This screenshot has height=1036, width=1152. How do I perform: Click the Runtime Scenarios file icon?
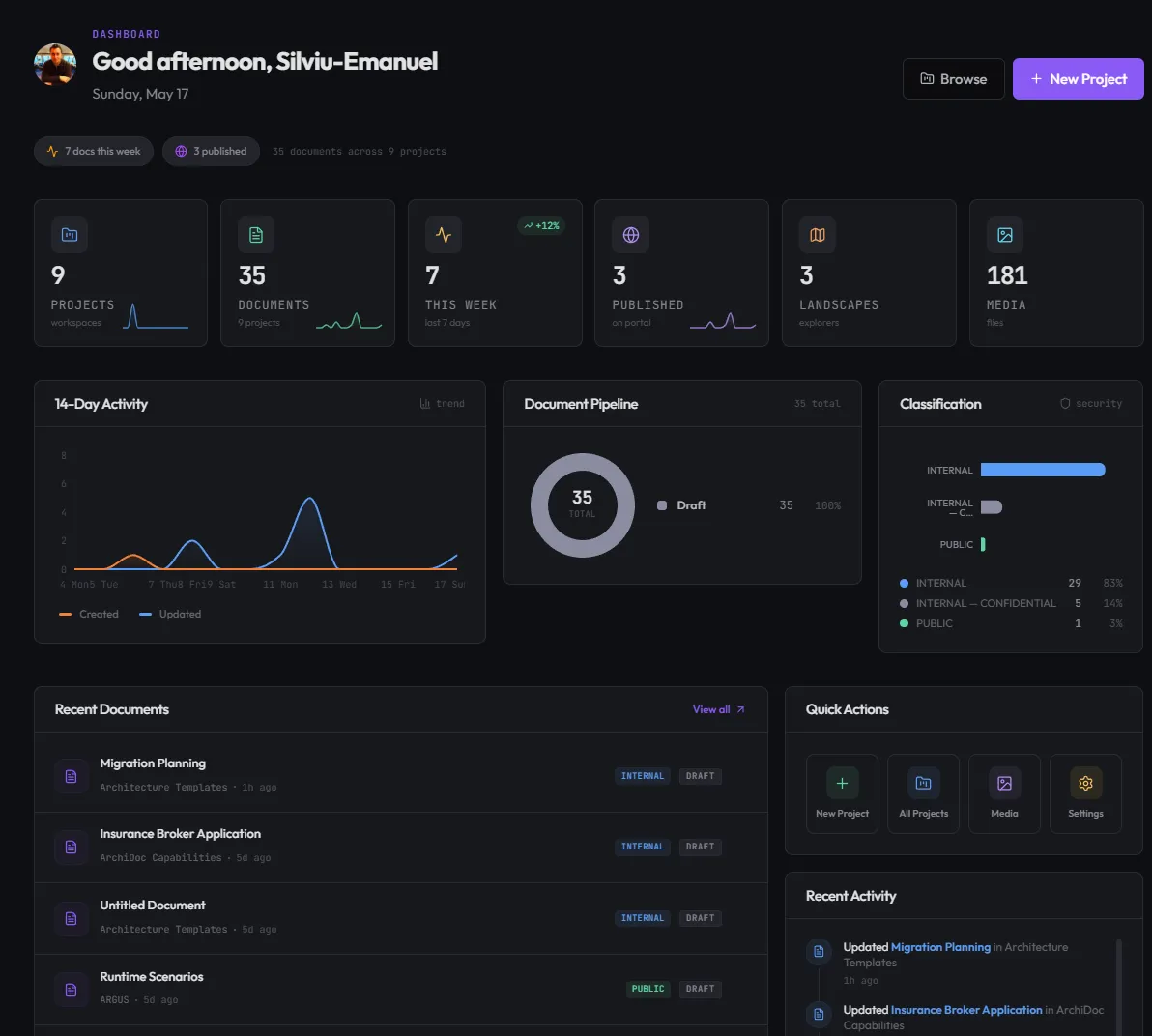click(x=72, y=990)
